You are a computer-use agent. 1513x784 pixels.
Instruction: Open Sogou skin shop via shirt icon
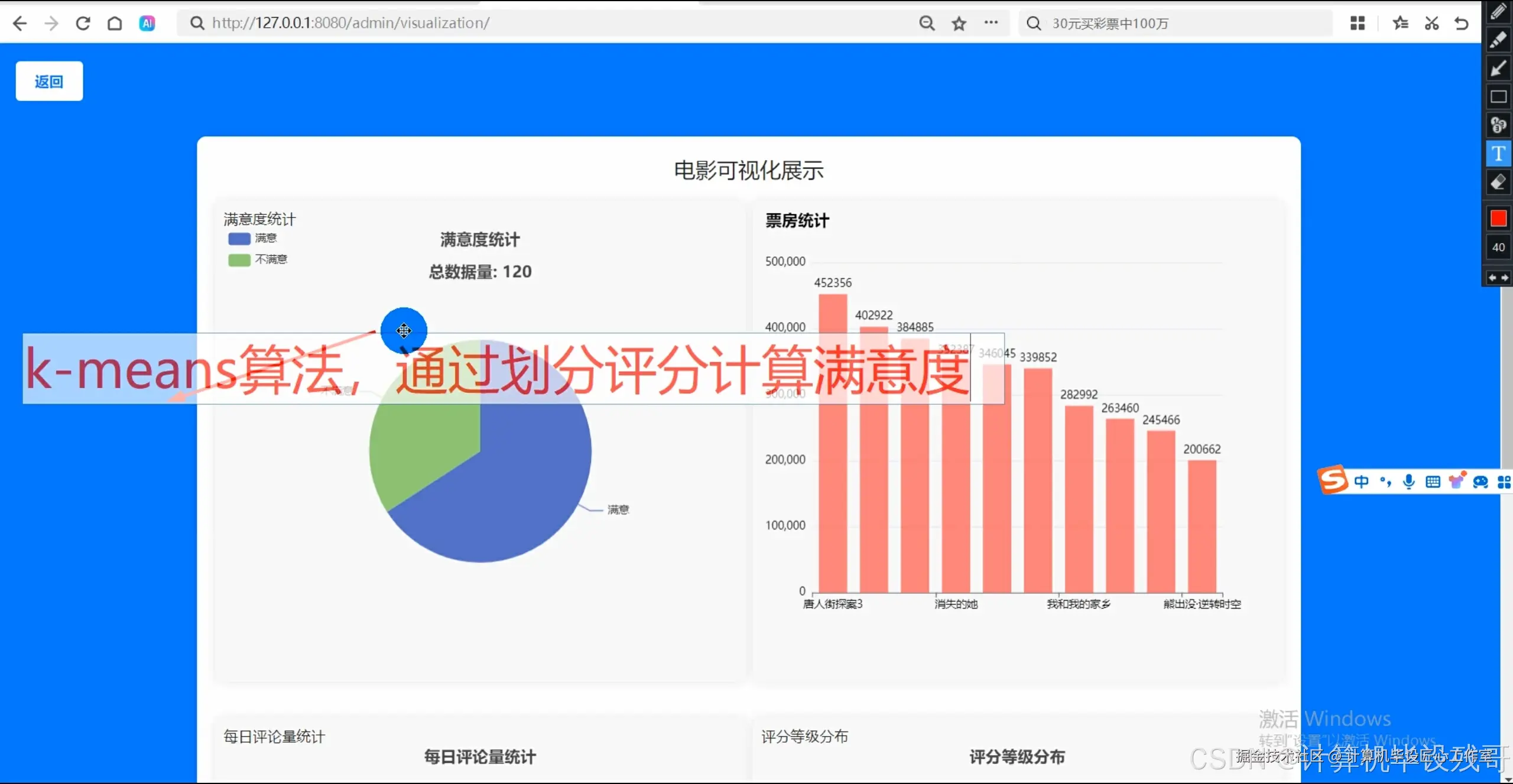pos(1458,480)
